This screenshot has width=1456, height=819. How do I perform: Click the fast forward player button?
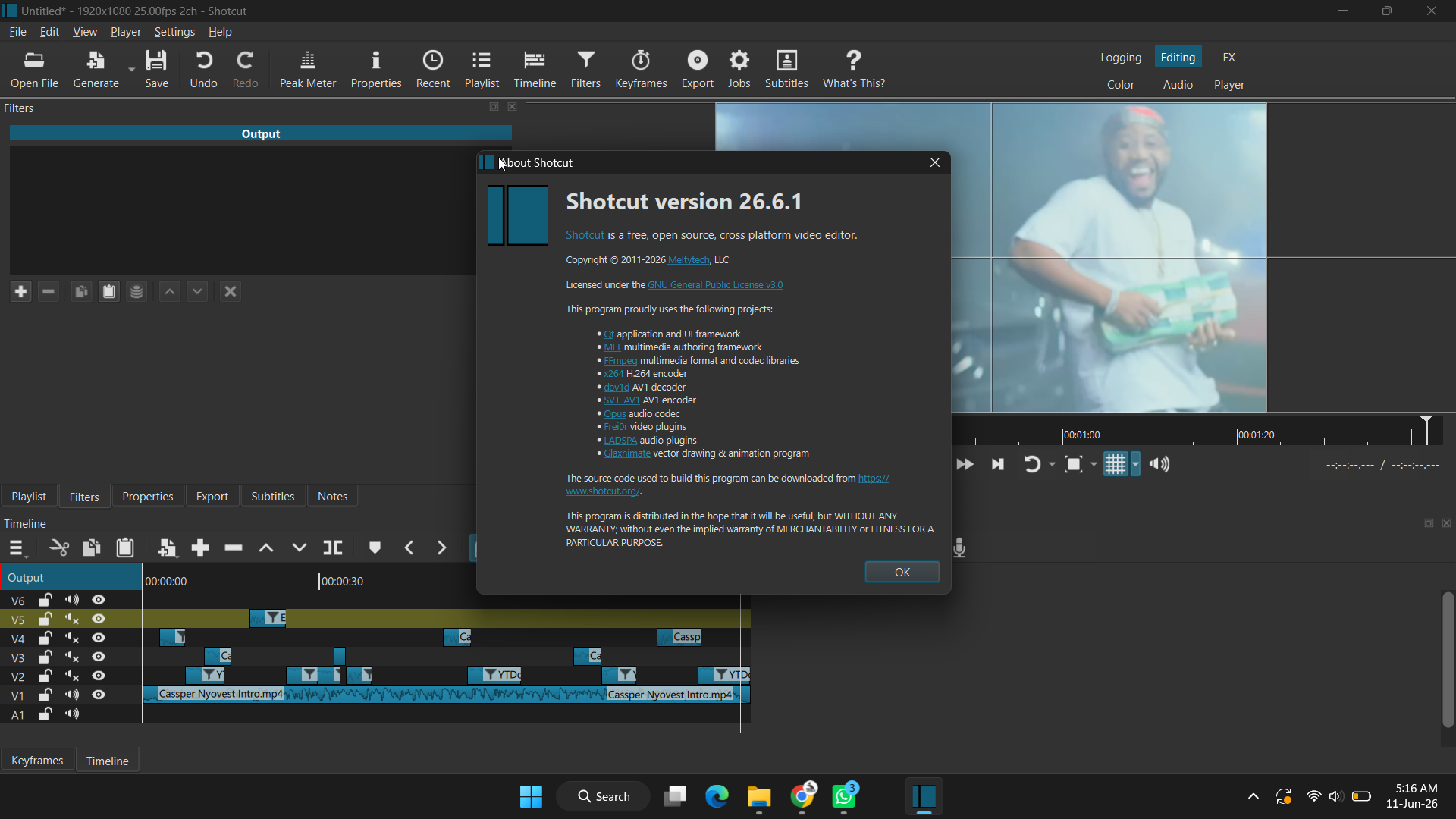tap(965, 464)
